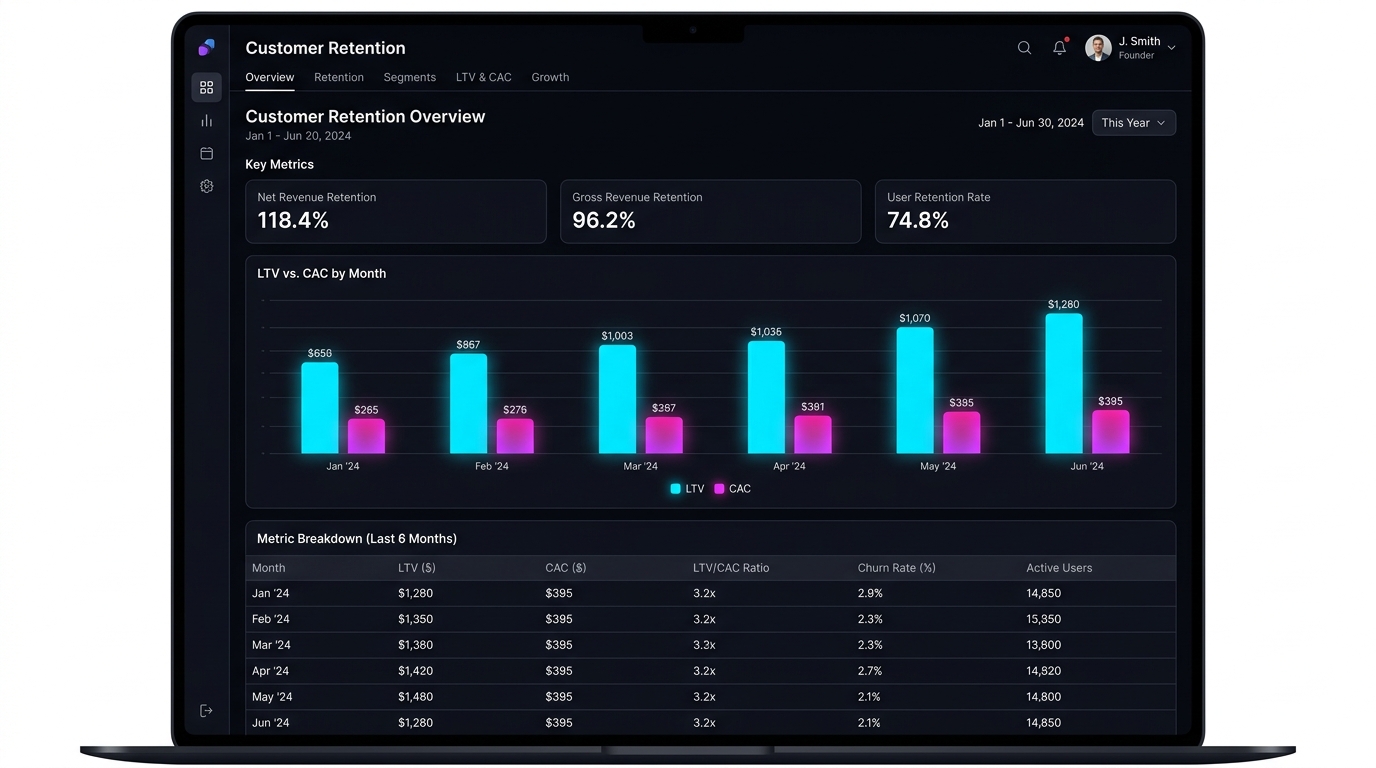The height and width of the screenshot is (768, 1376).
Task: Select the Jan '24 table row month cell
Action: point(270,593)
